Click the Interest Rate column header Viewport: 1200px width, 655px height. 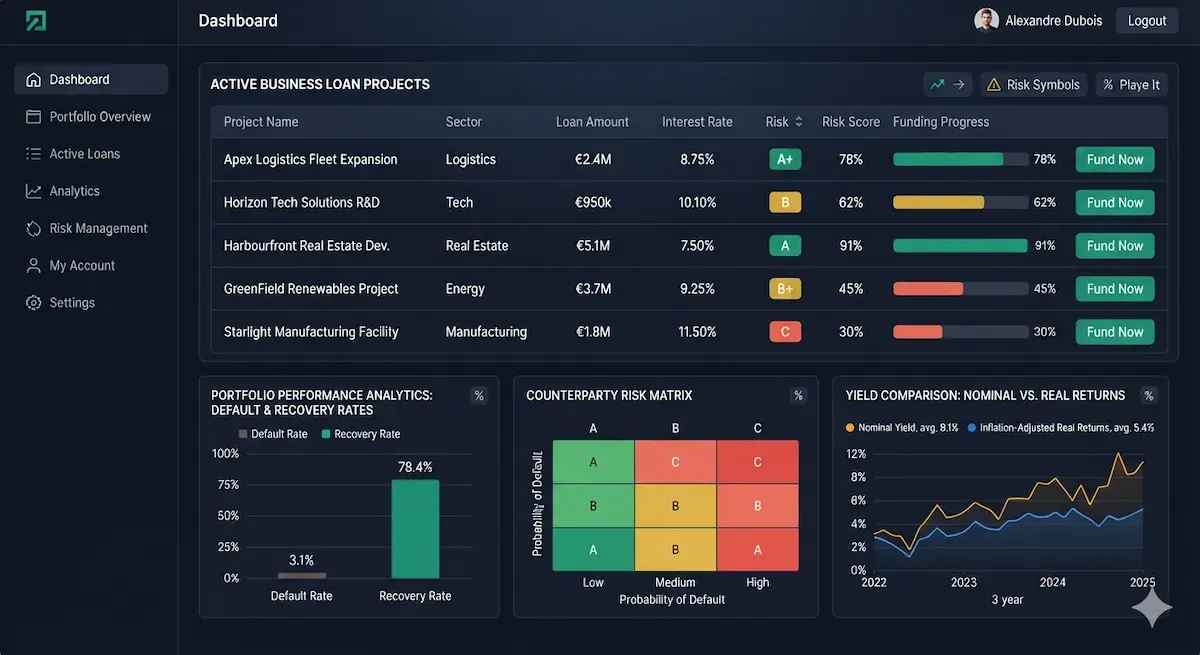pos(697,122)
